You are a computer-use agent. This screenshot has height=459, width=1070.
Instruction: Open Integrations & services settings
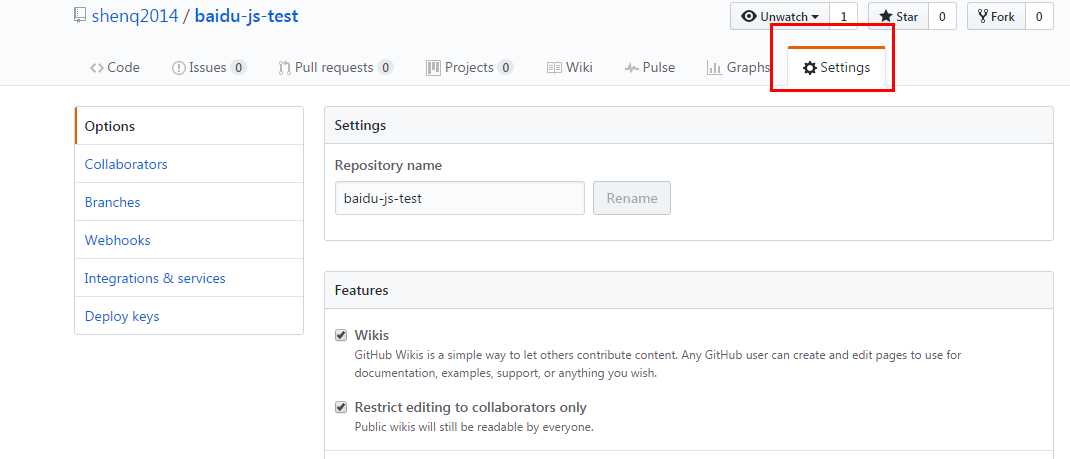coord(189,278)
